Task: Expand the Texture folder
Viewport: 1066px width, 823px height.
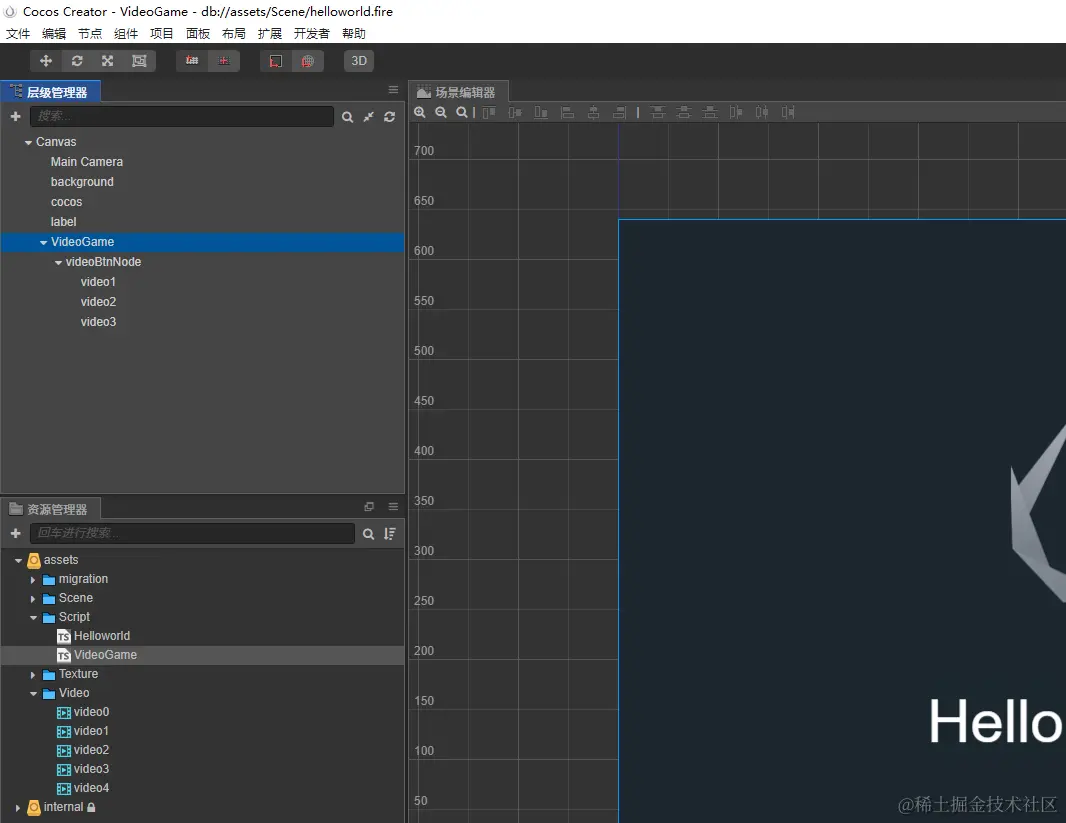Action: 33,675
